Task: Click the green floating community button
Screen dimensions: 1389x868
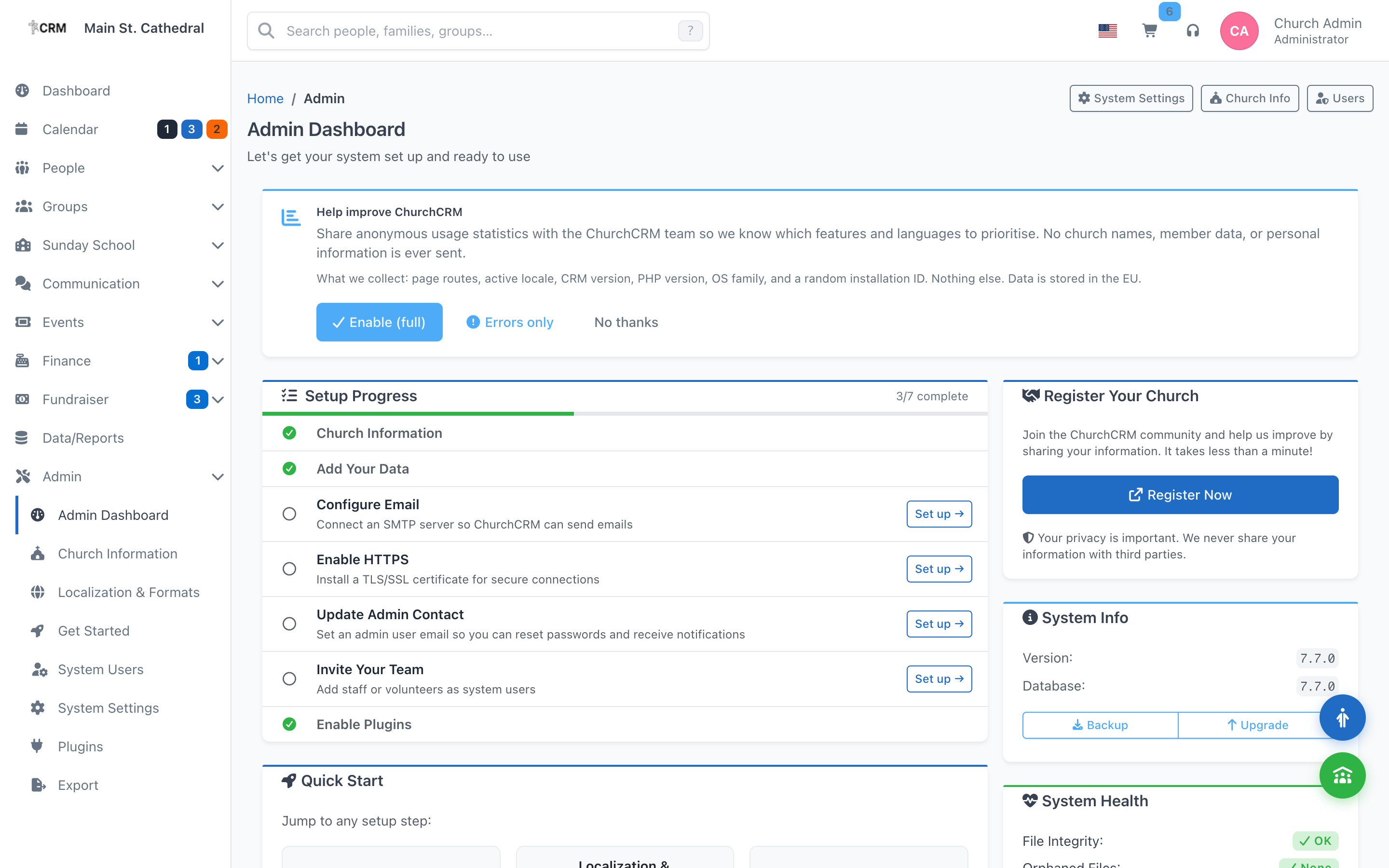Action: tap(1342, 775)
